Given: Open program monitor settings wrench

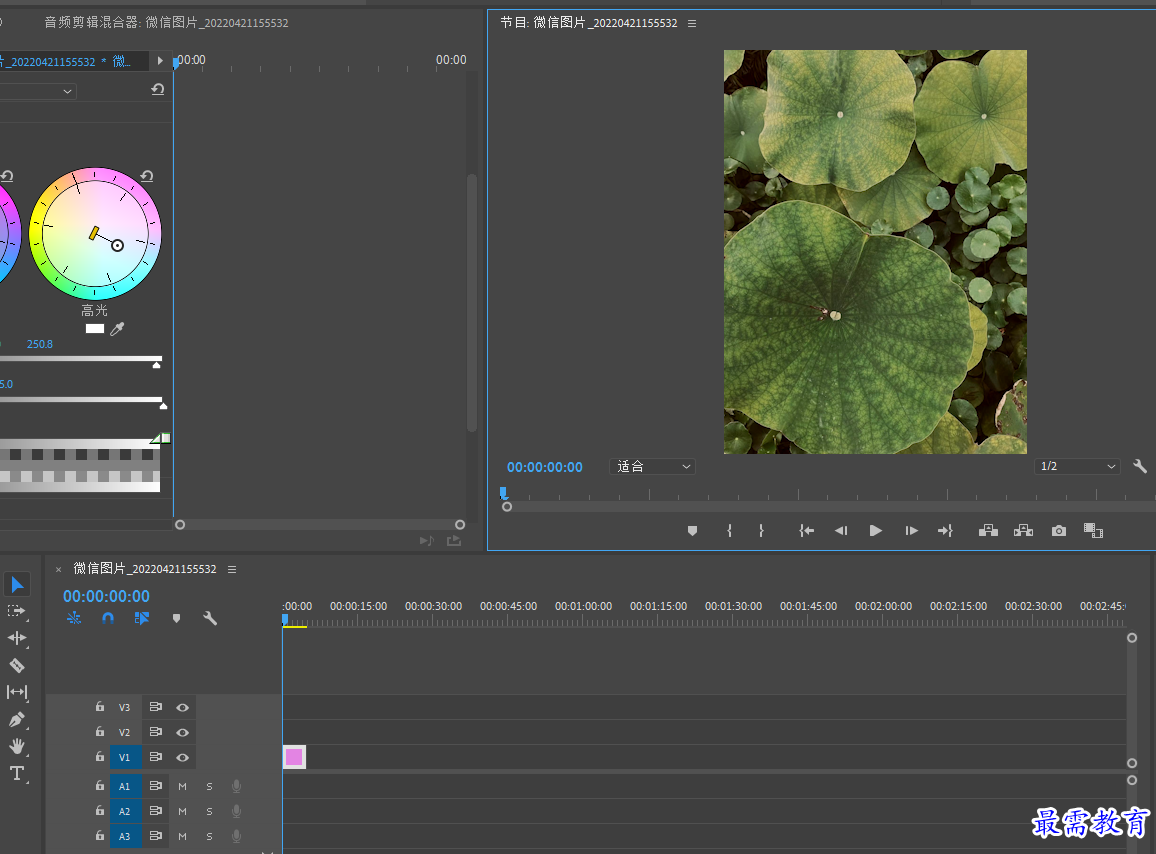Looking at the screenshot, I should pos(1140,466).
